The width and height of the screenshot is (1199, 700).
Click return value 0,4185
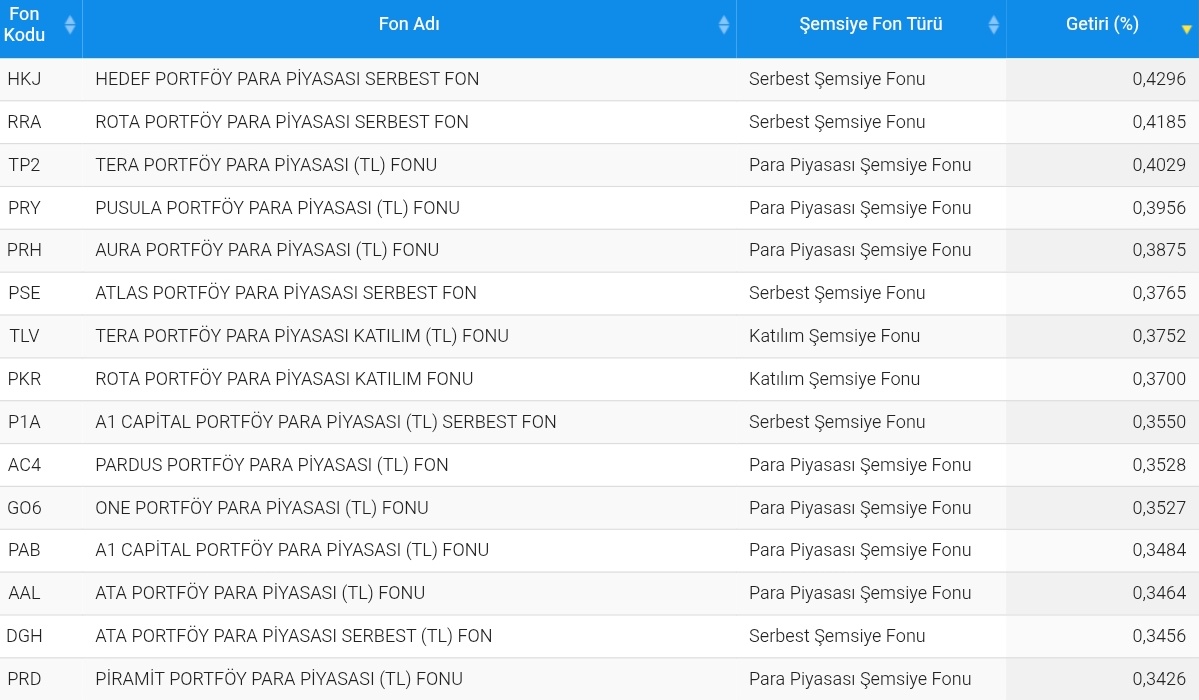pos(1159,122)
